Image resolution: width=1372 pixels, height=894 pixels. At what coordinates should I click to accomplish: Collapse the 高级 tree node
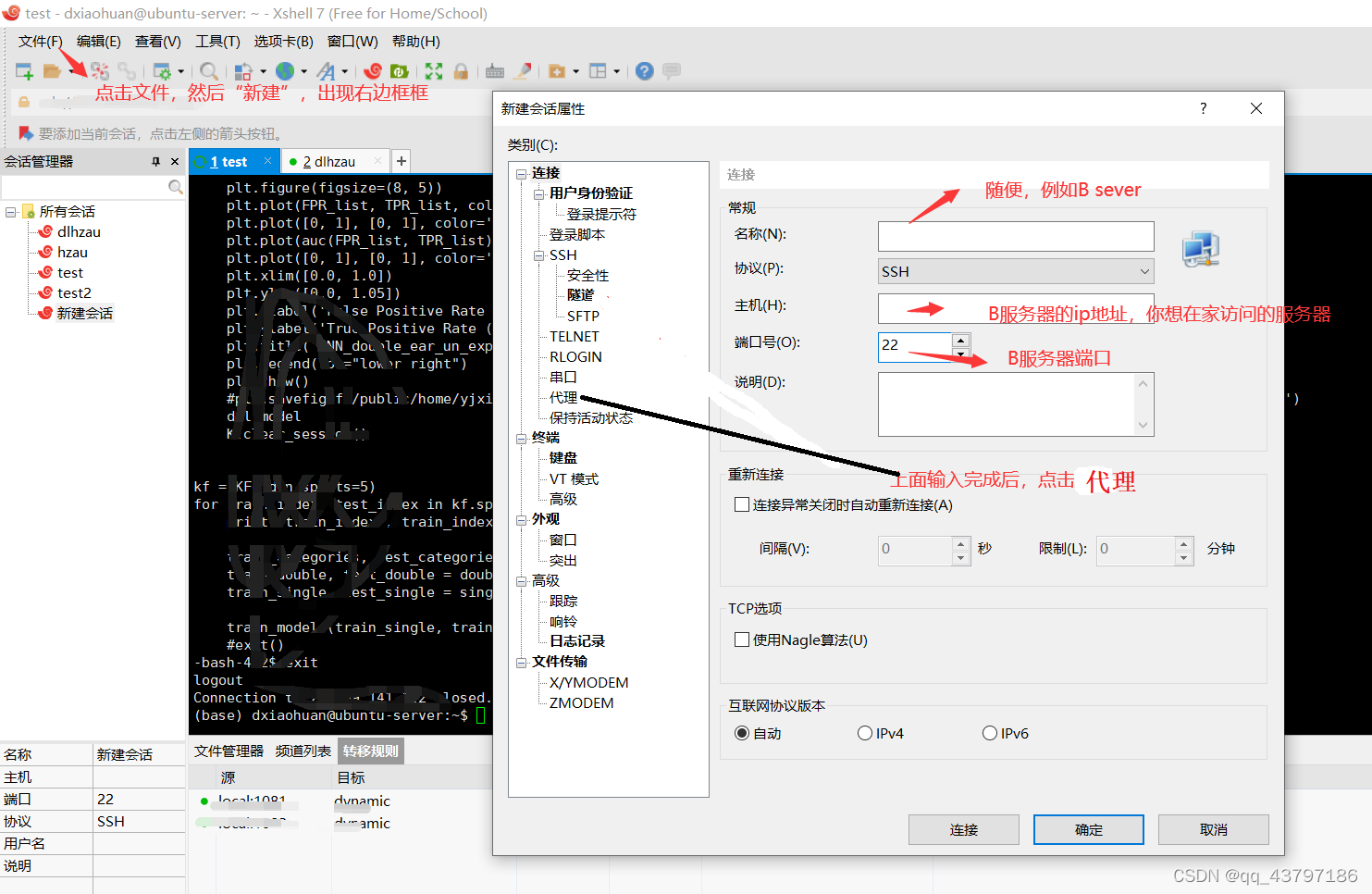pyautogui.click(x=521, y=581)
